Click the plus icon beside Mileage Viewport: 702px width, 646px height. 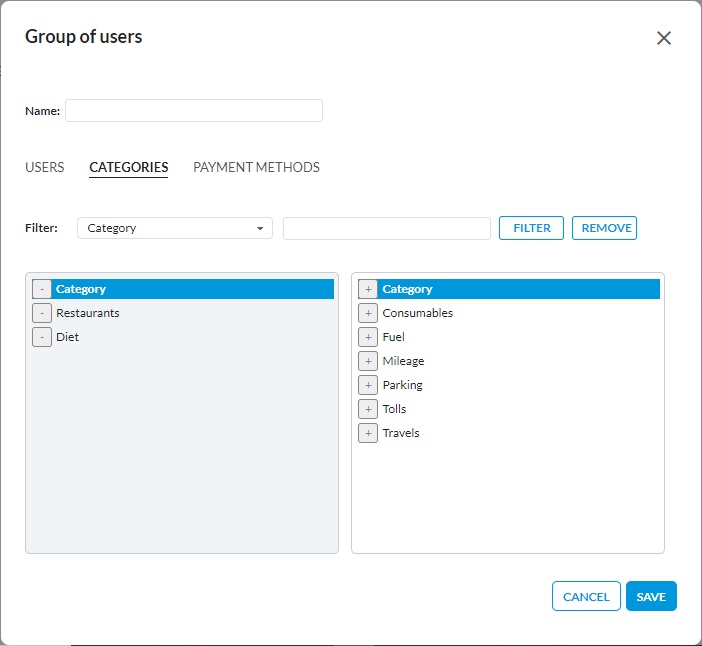click(x=368, y=361)
